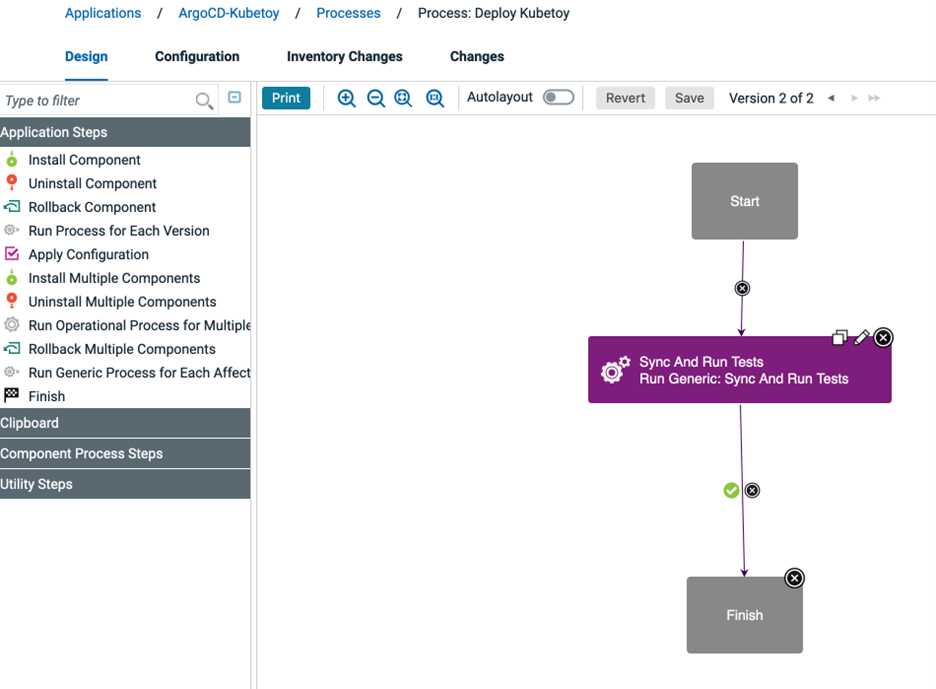Remove the Finish step from the canvas

(x=794, y=578)
